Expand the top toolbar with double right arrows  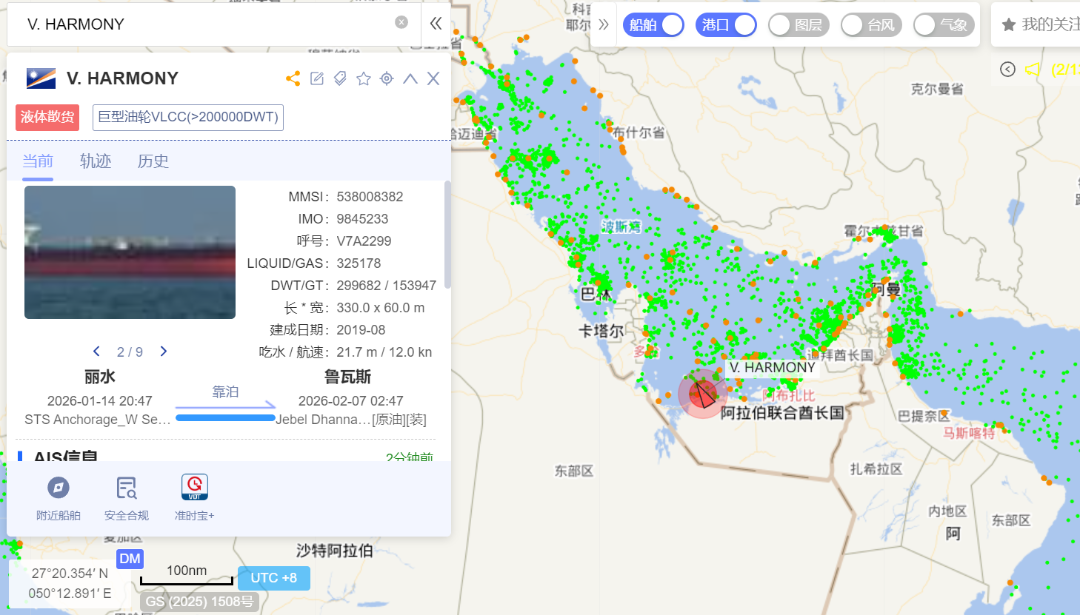(x=604, y=25)
